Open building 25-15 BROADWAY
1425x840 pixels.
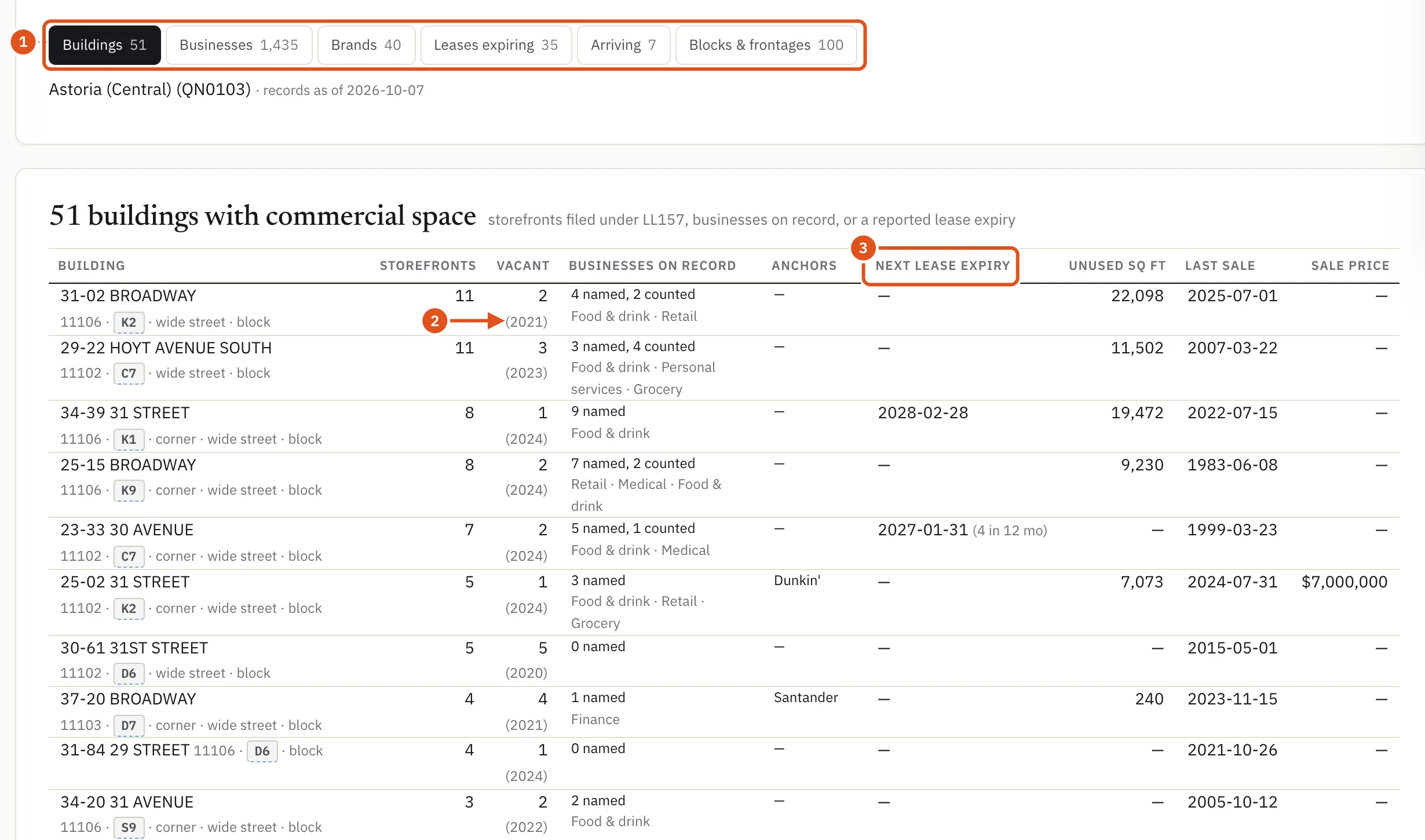[129, 465]
